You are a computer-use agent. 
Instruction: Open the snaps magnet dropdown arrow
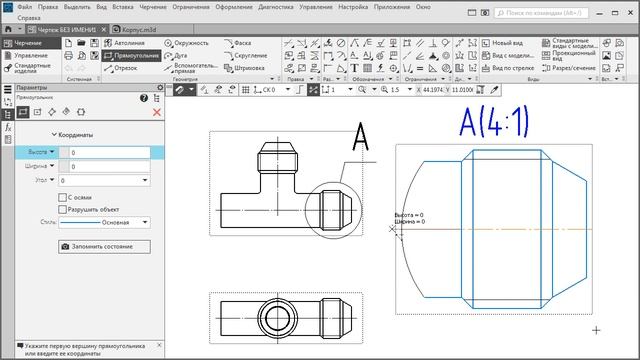[x=191, y=89]
